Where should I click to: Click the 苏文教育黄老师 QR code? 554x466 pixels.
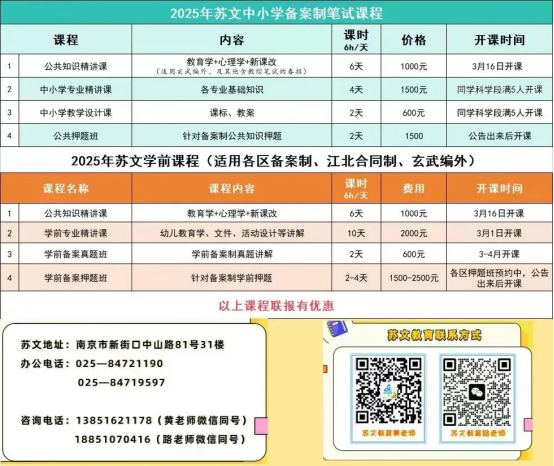pyautogui.click(x=388, y=390)
